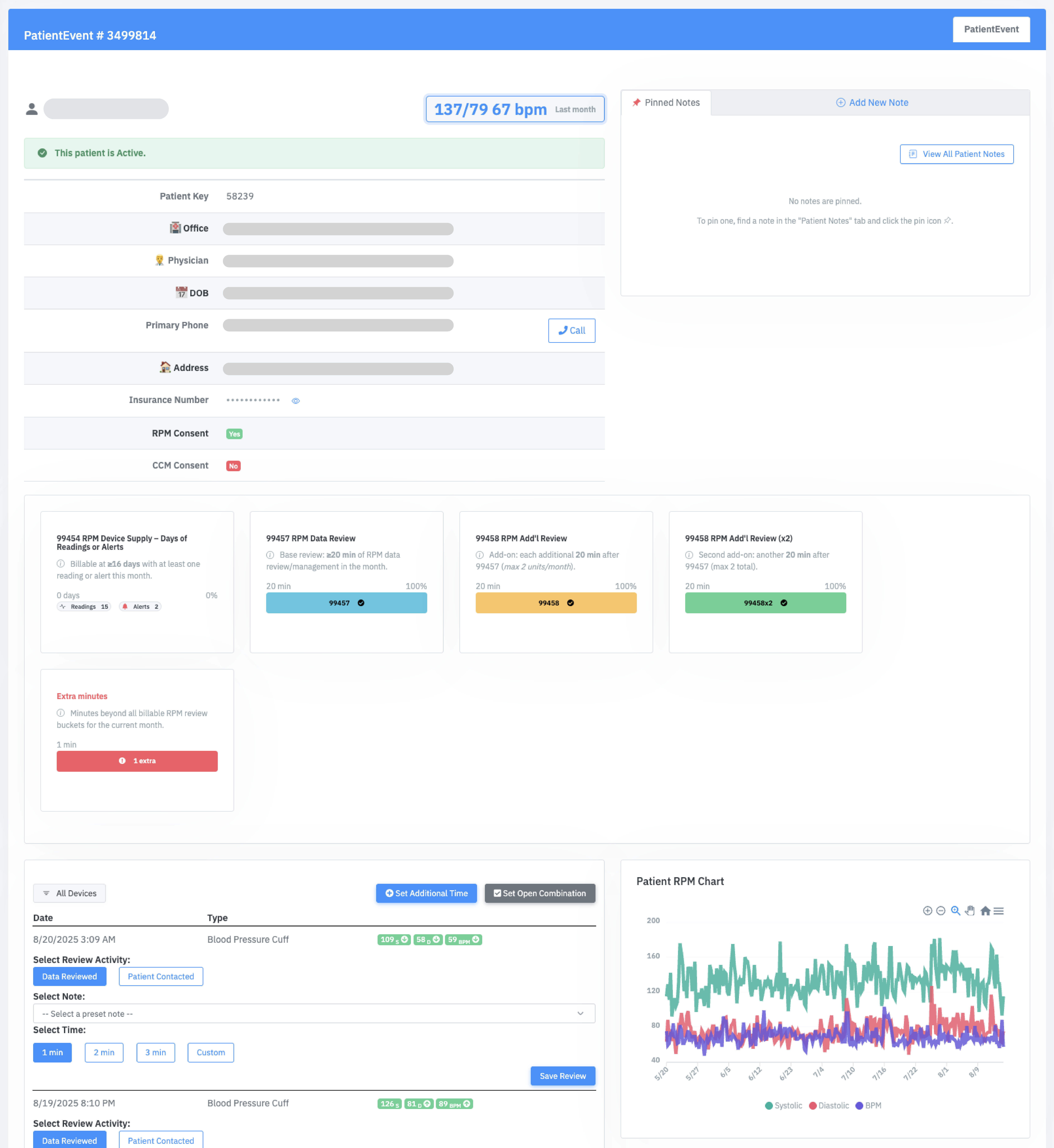Click the DOB calendar icon
Image resolution: width=1054 pixels, height=1148 pixels.
(181, 293)
